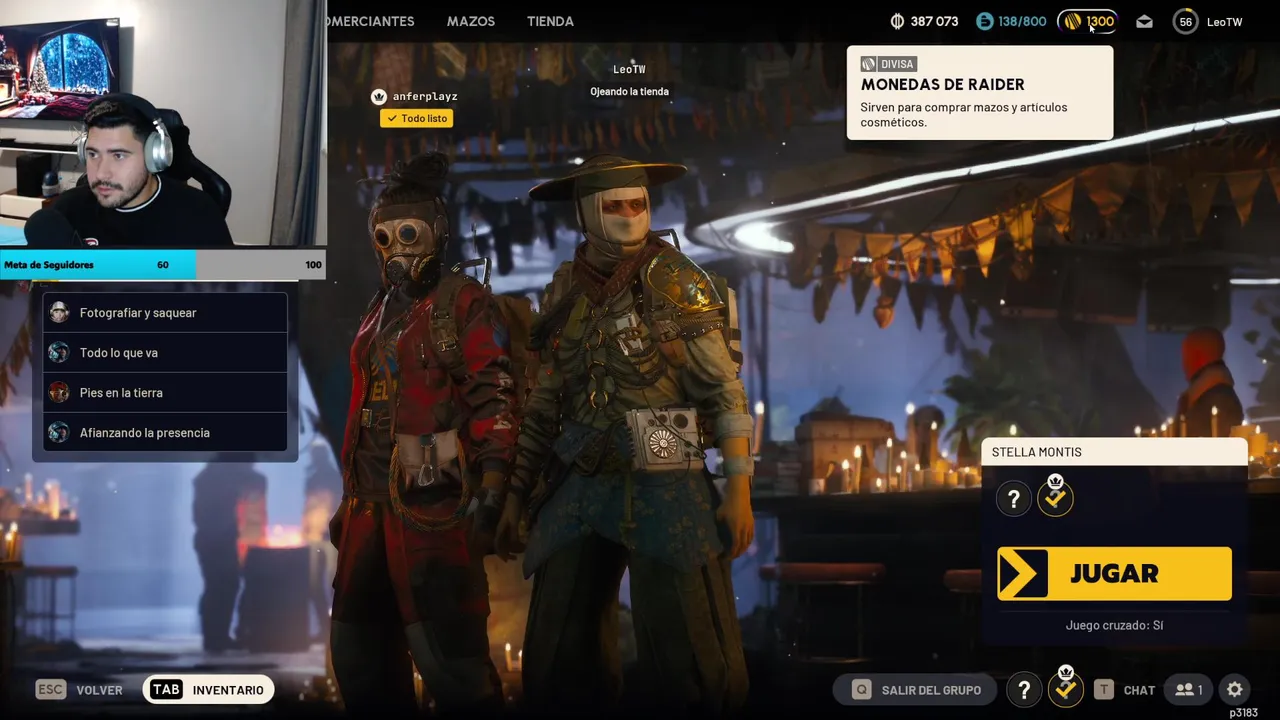Open the Afianzando la presencia quest

point(166,433)
